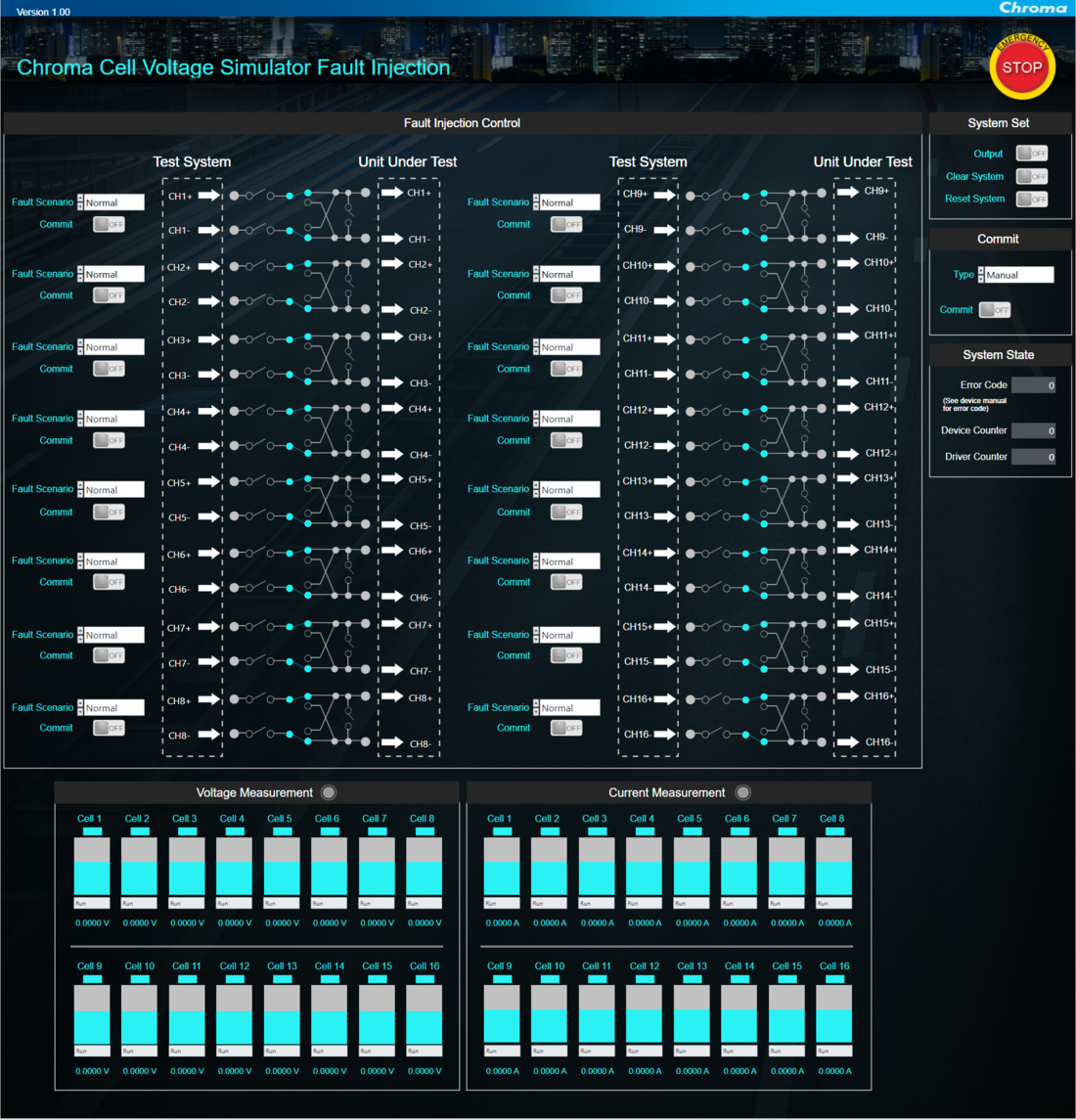
Task: Click the CH12- Test System input arrow
Action: 665,446
